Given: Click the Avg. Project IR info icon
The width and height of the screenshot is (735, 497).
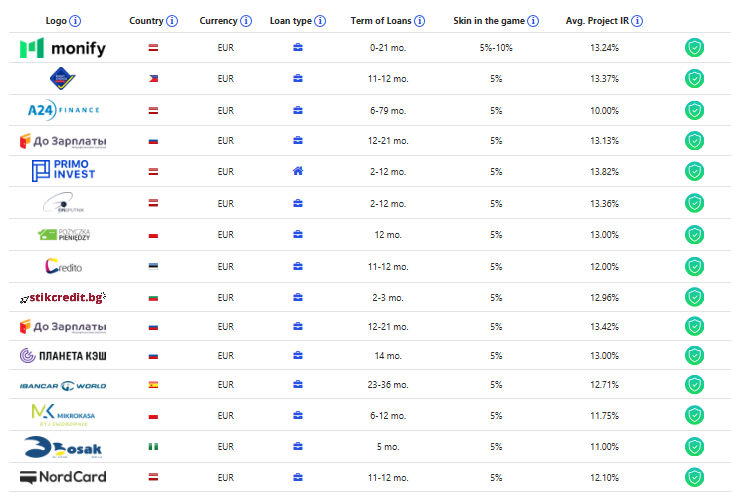Looking at the screenshot, I should pos(637,21).
